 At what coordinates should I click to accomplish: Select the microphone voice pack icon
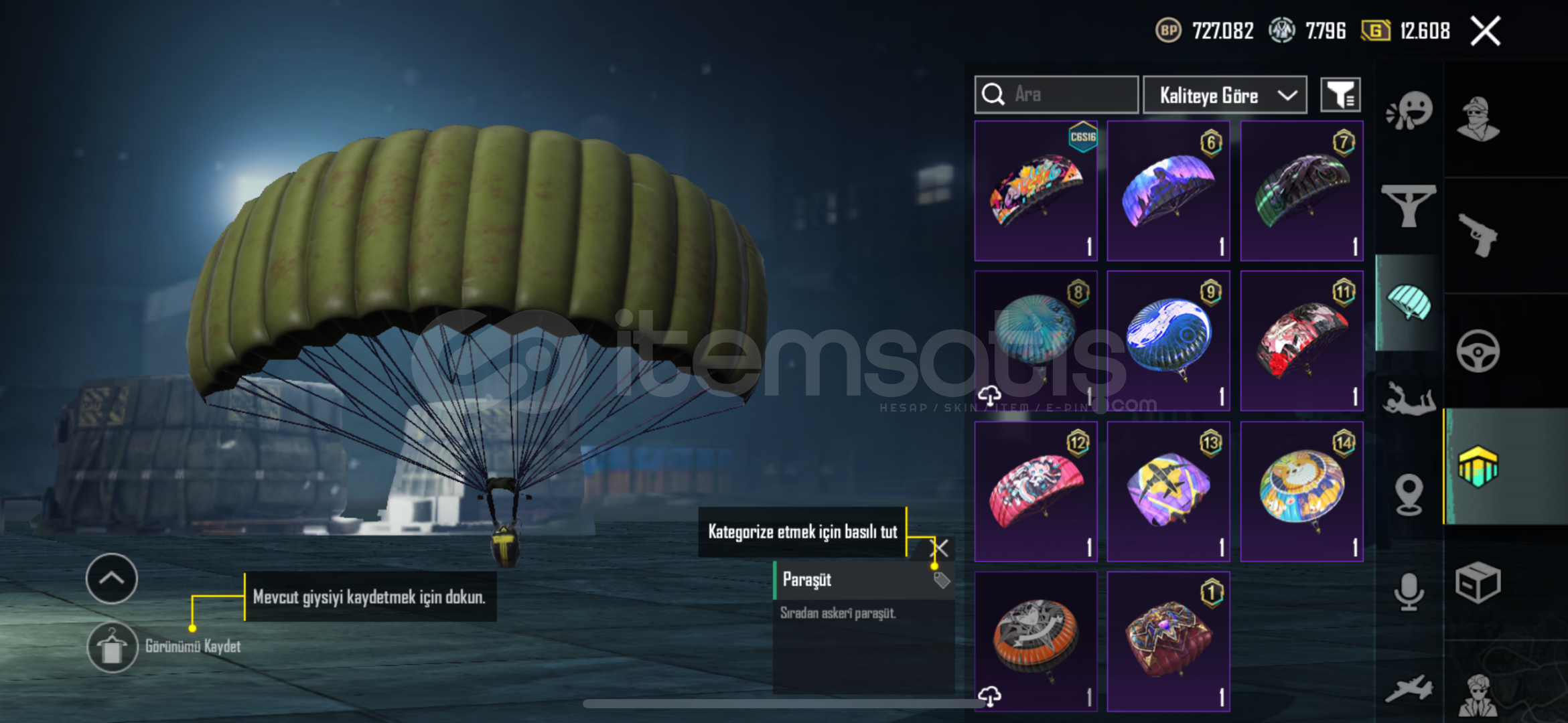coord(1409,592)
